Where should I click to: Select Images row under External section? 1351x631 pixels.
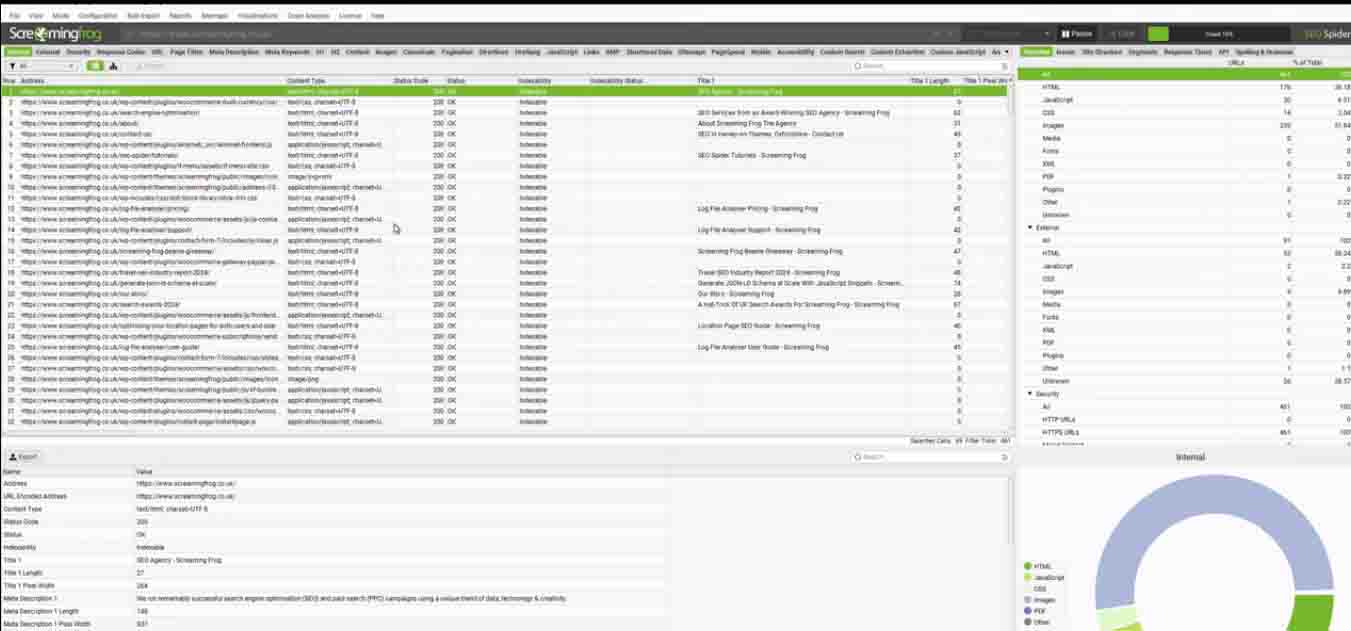[x=1185, y=292]
